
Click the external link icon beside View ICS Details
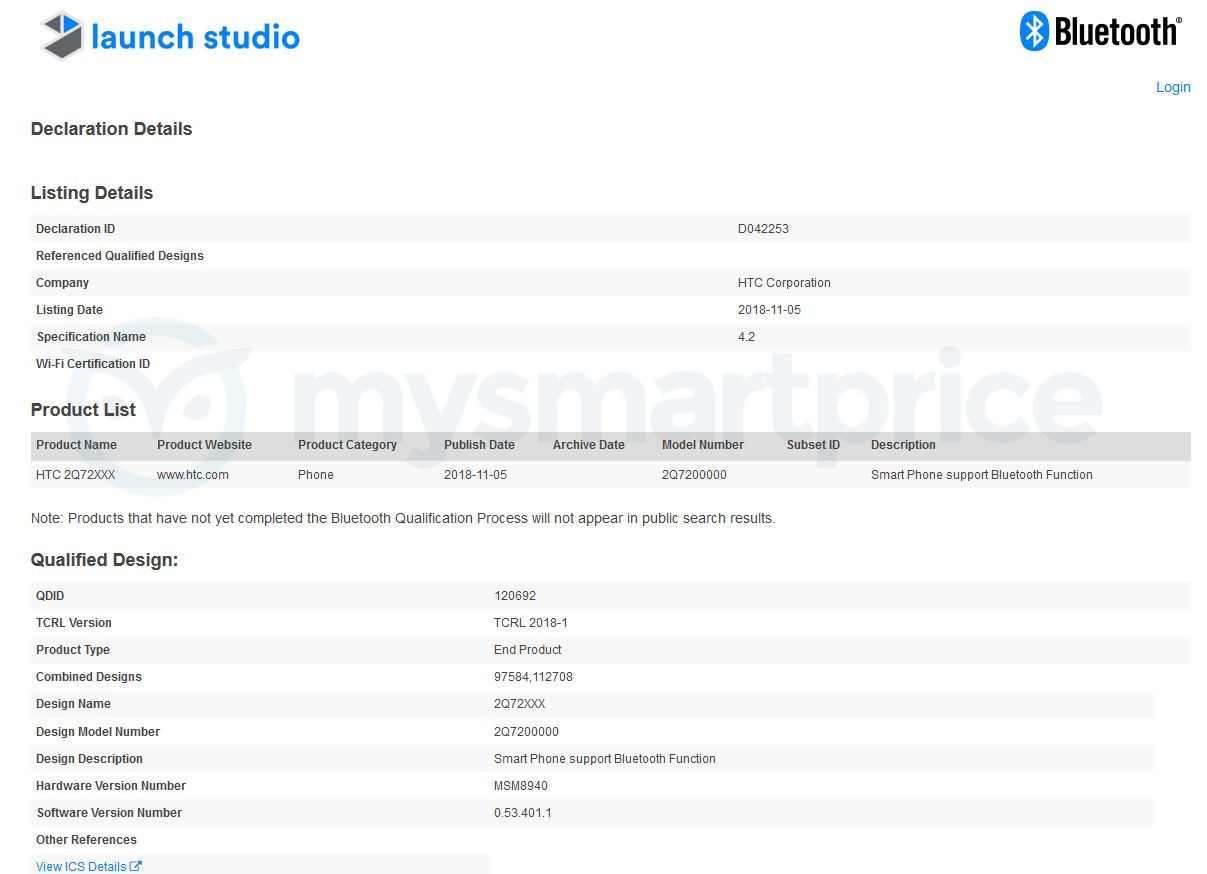coord(136,866)
